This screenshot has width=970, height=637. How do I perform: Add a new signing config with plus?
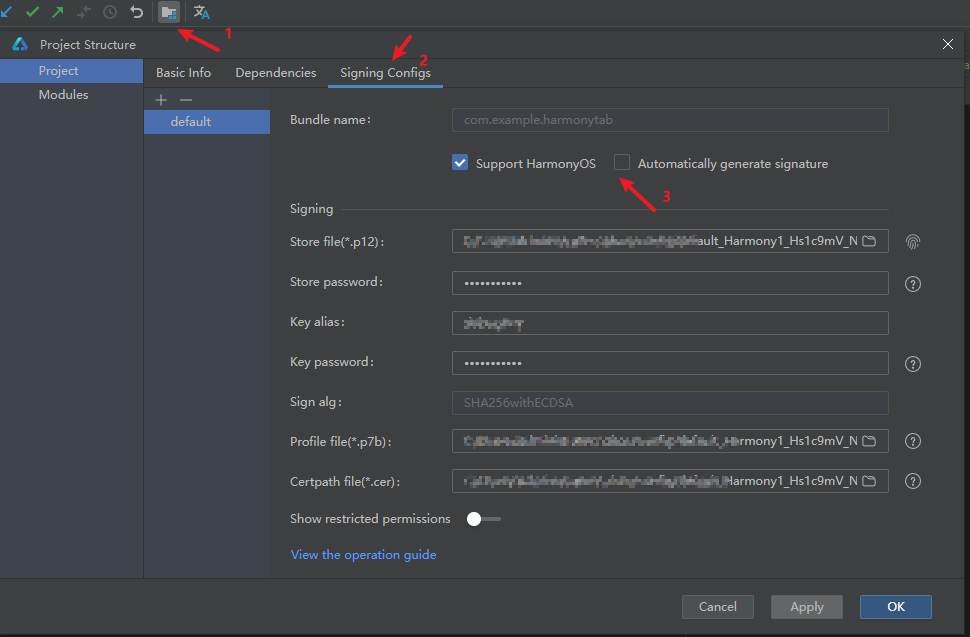tap(161, 100)
